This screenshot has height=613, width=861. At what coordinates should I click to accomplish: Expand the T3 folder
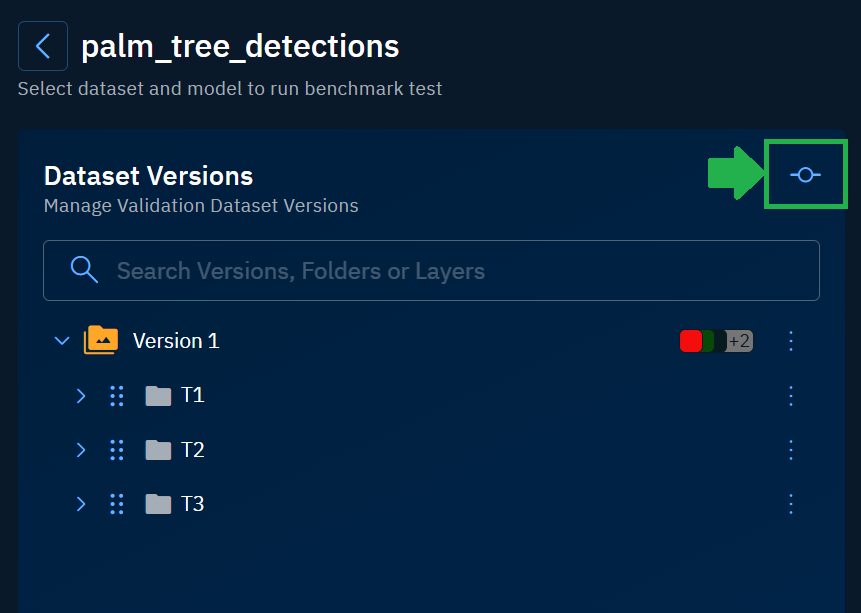point(81,504)
